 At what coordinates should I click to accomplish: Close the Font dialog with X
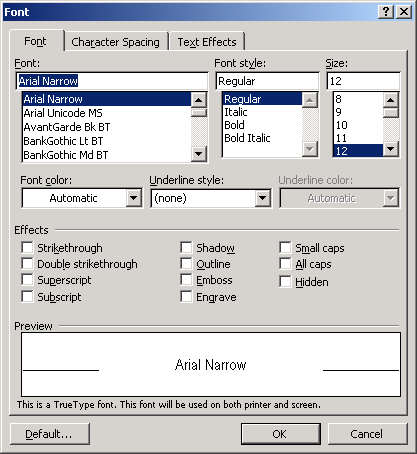point(404,12)
